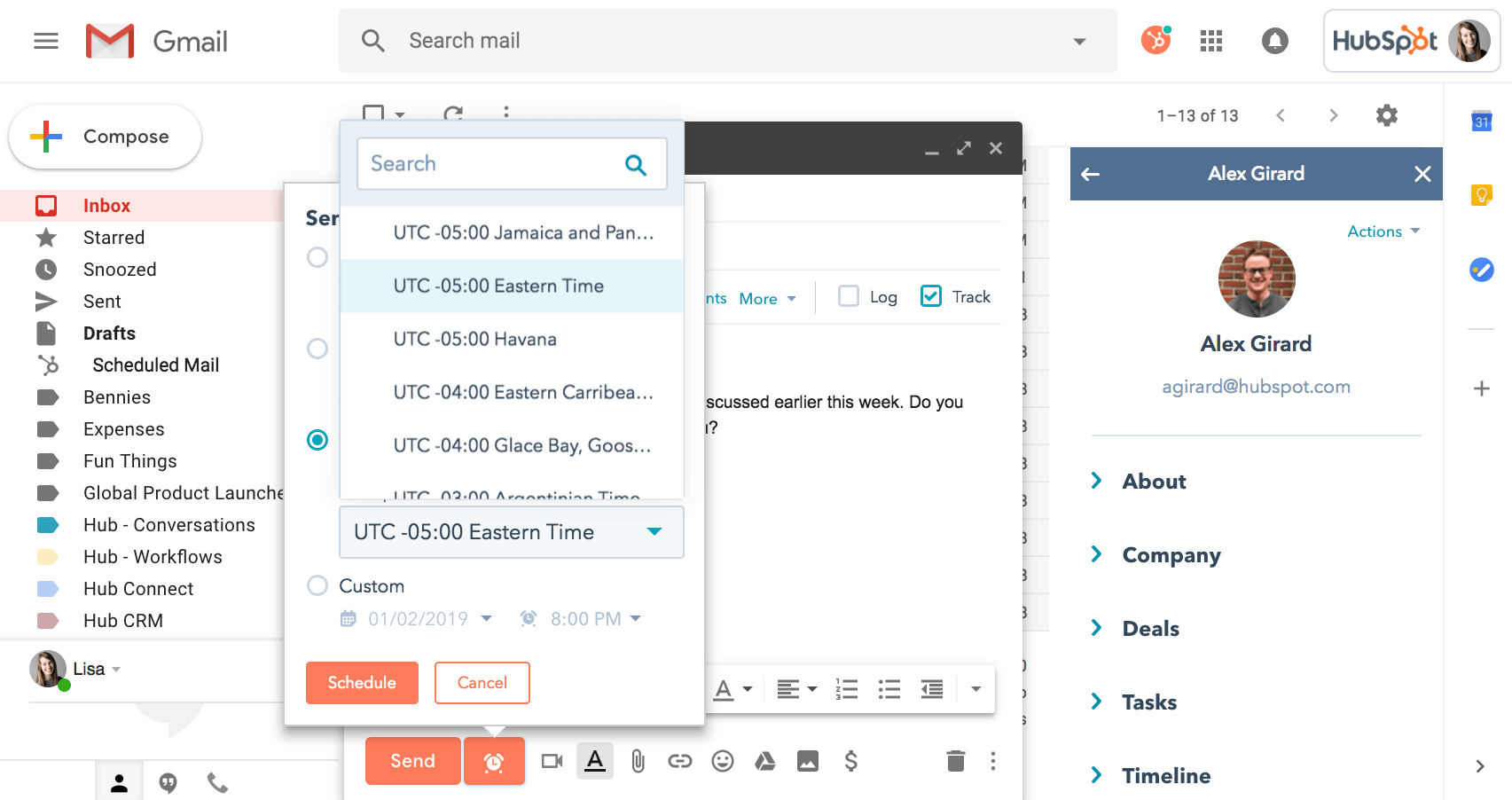Select the Custom radio button

coord(317,585)
